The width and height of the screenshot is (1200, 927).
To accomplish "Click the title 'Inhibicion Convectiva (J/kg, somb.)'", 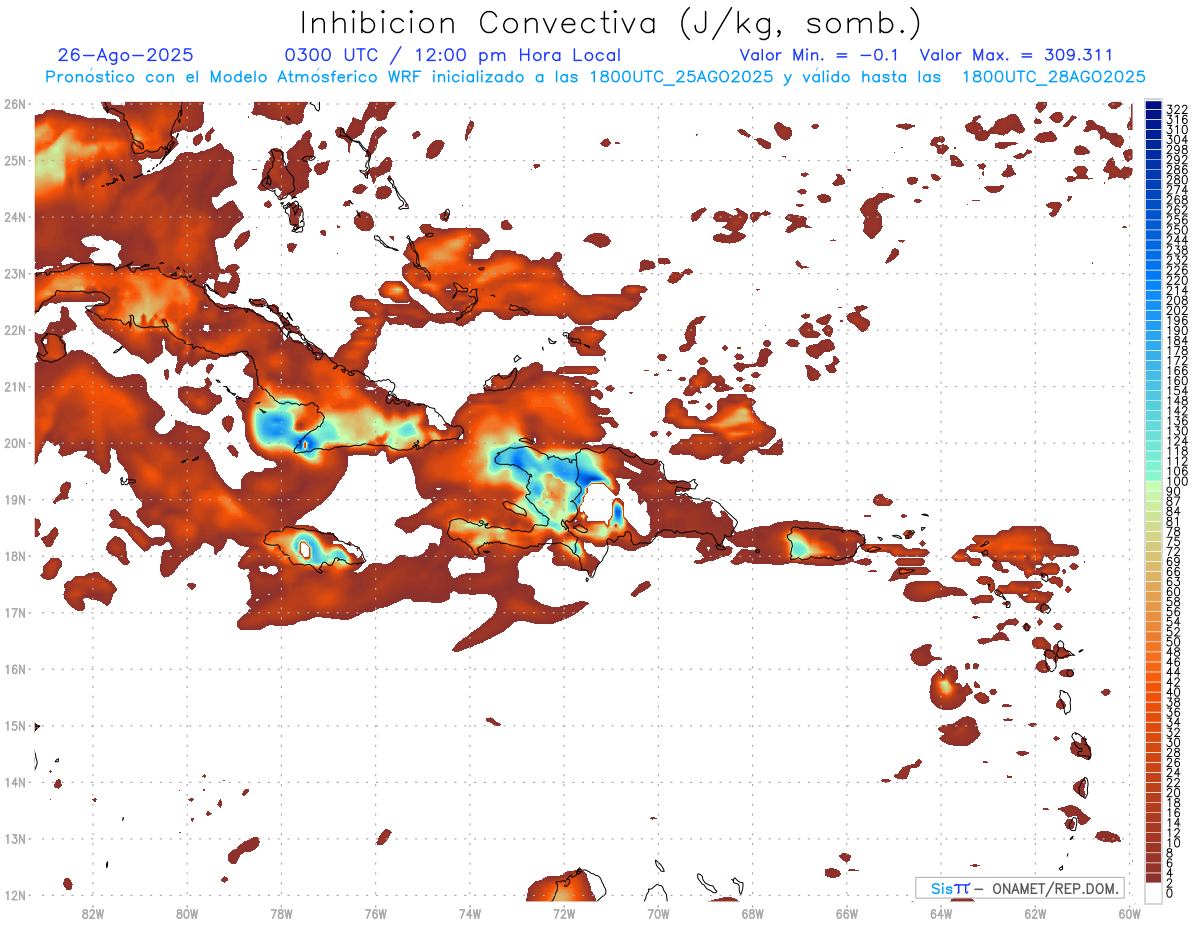I will pyautogui.click(x=611, y=23).
